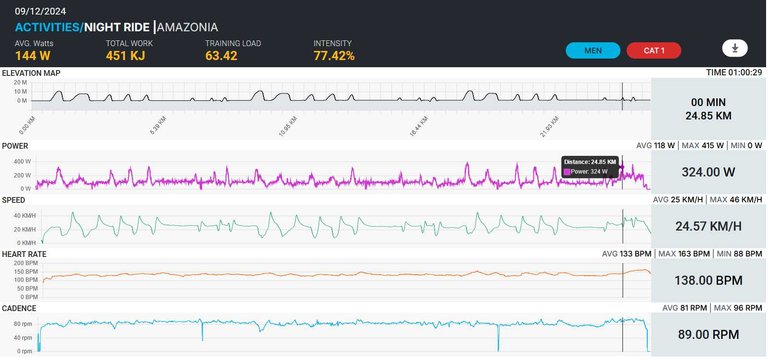Select the CAT 1 red pill
Screen dimensions: 768x362
tap(653, 50)
